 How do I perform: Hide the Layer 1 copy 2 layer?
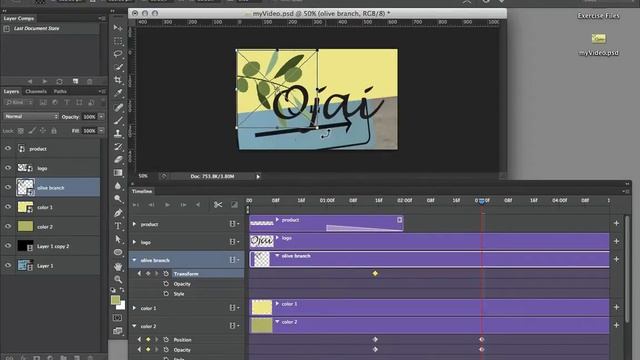point(8,246)
